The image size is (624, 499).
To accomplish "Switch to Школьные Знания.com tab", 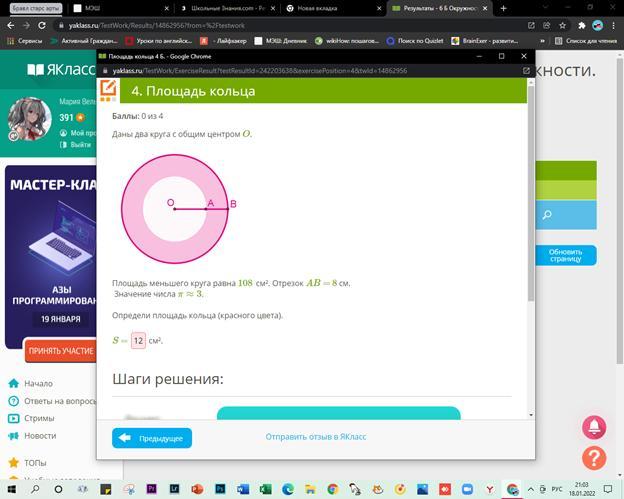I will 228,8.
